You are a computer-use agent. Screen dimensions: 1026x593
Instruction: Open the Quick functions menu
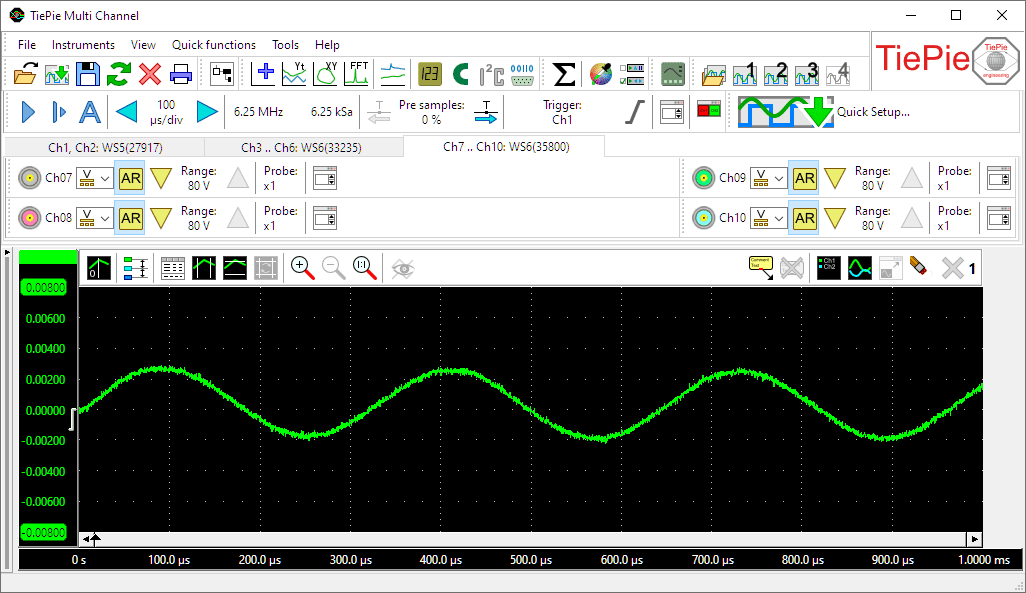coord(213,45)
